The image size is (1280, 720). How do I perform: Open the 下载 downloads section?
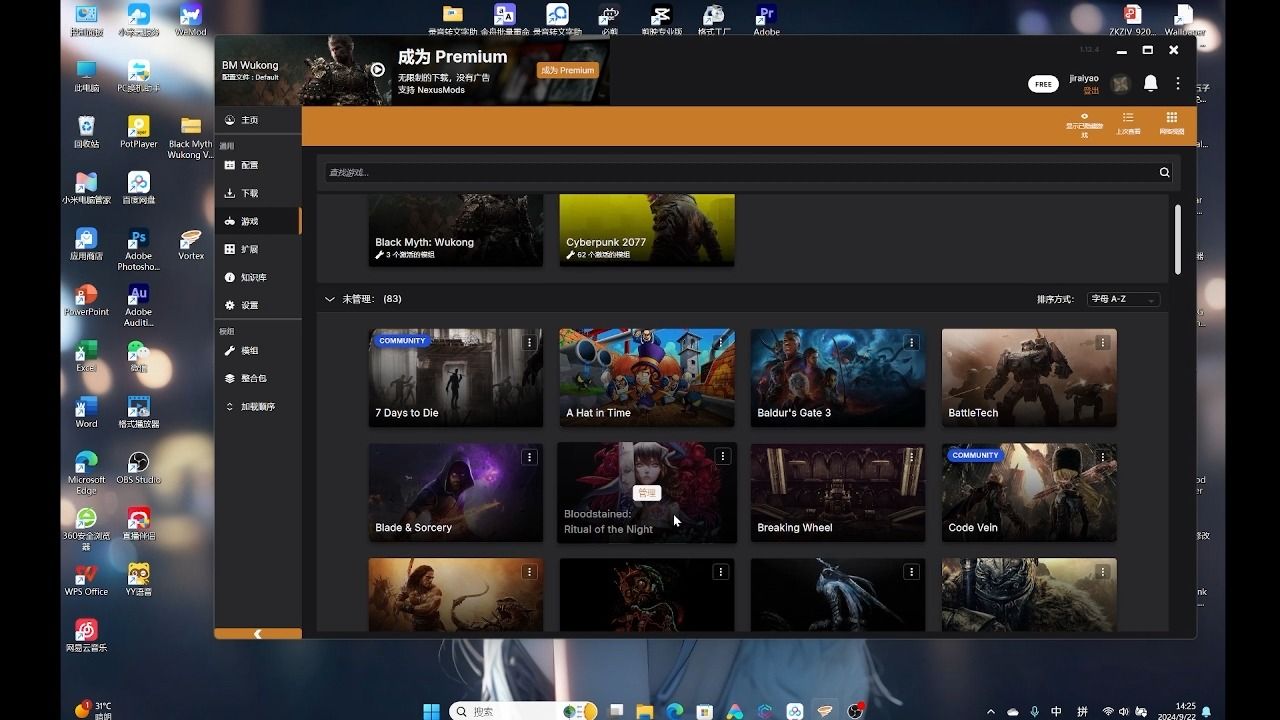coord(258,193)
